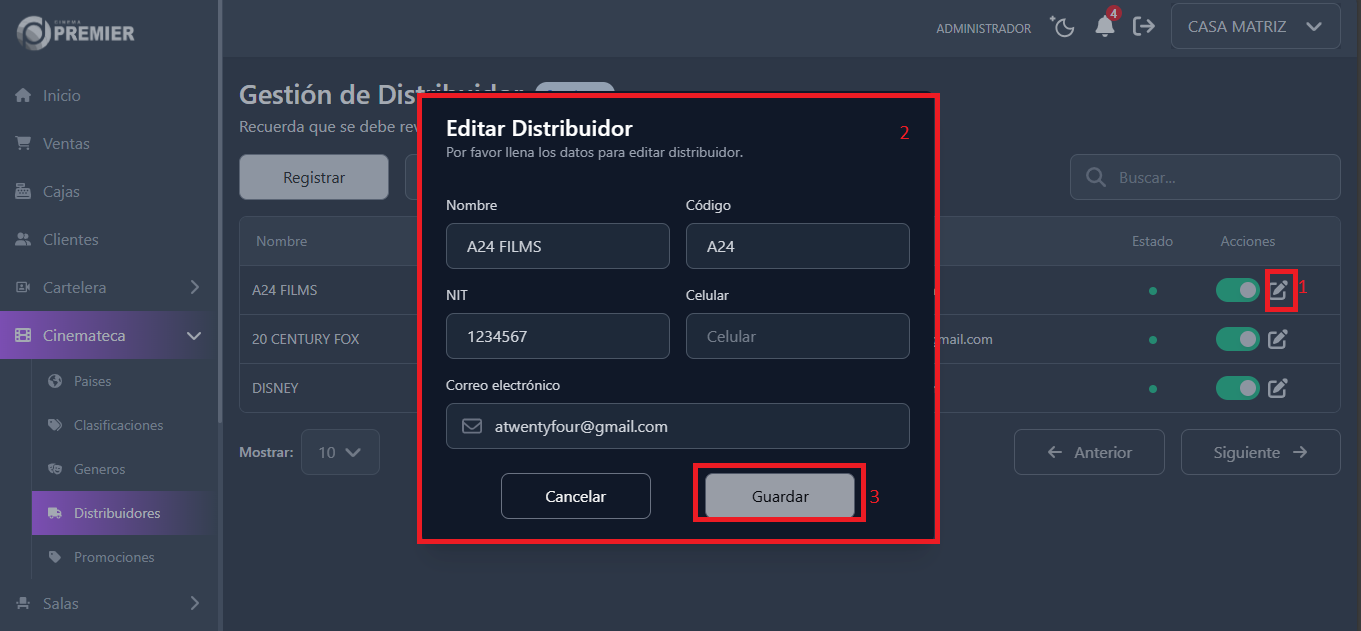This screenshot has height=631, width=1361.
Task: Open notifications via the bell icon
Action: pos(1105,27)
